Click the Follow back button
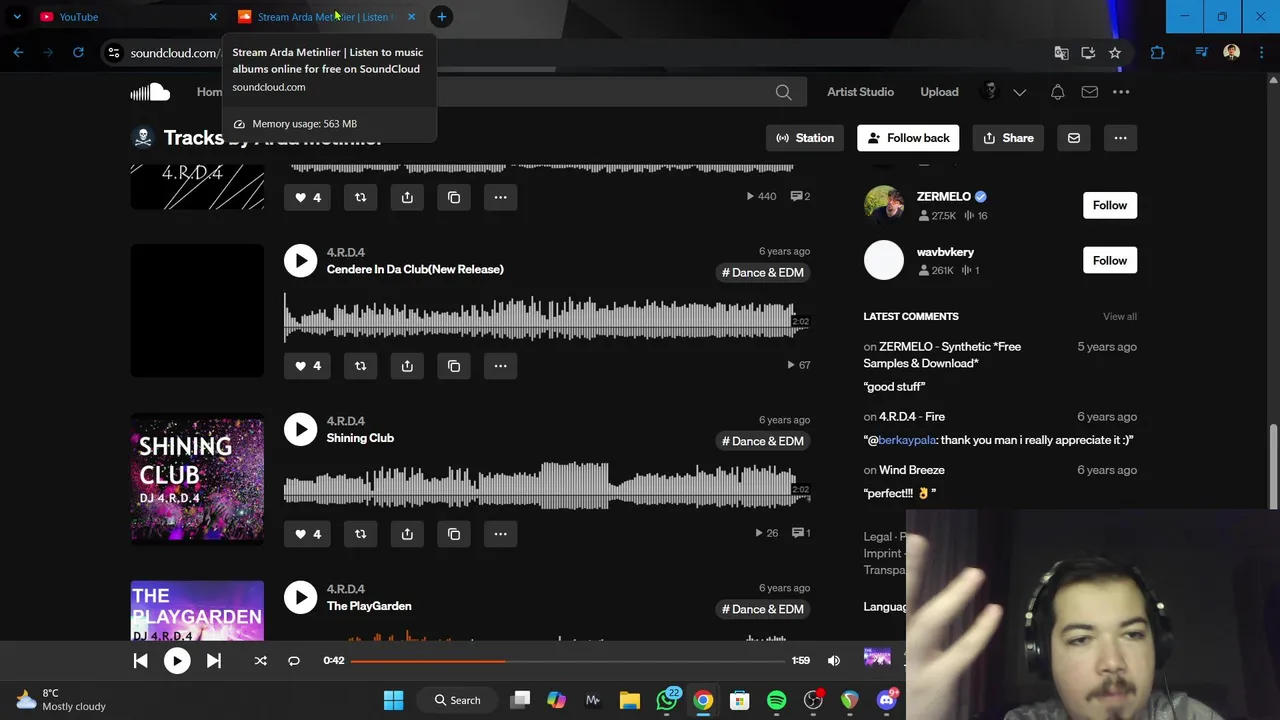The height and width of the screenshot is (720, 1280). [908, 138]
